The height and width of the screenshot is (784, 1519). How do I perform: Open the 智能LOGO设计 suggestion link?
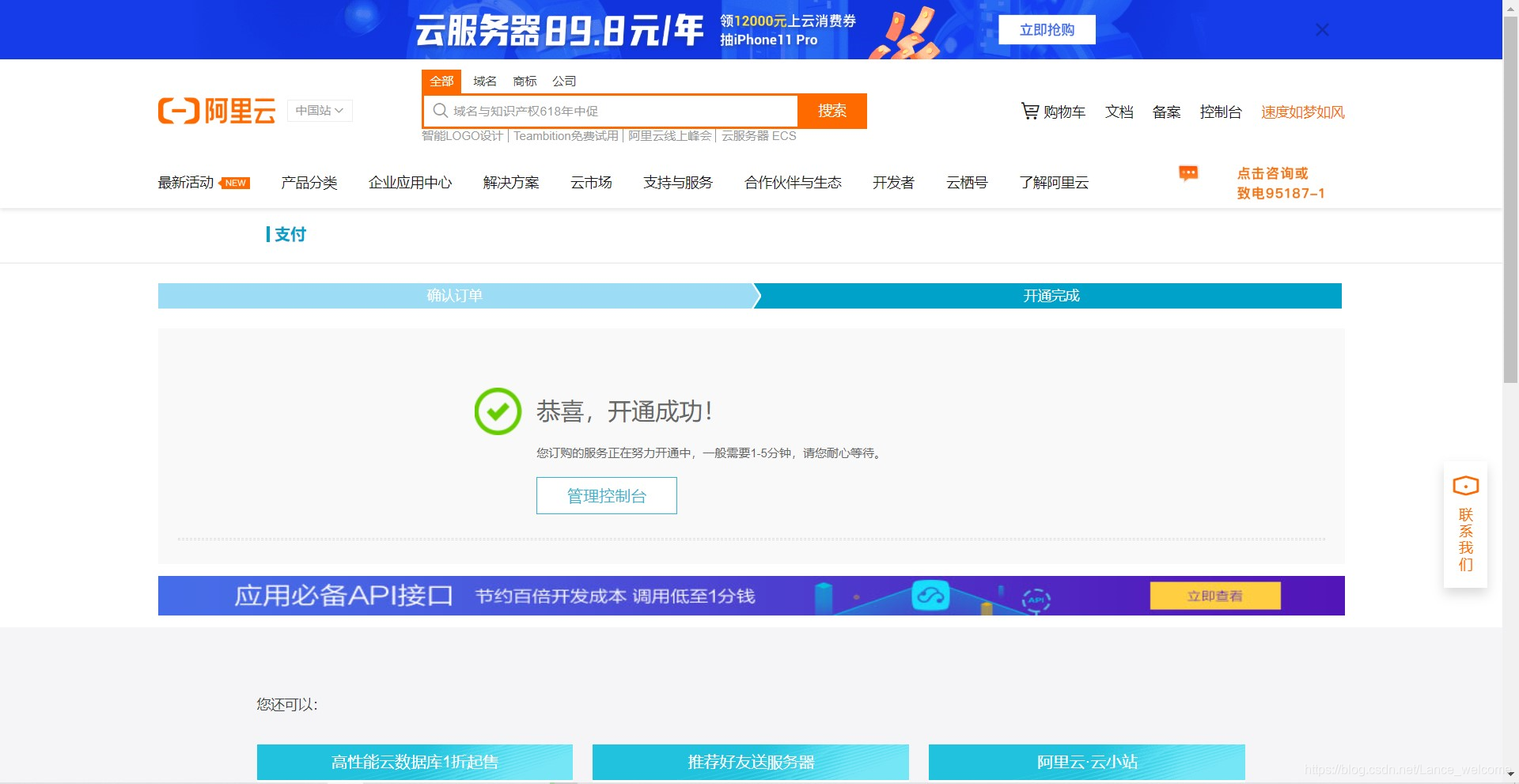462,136
